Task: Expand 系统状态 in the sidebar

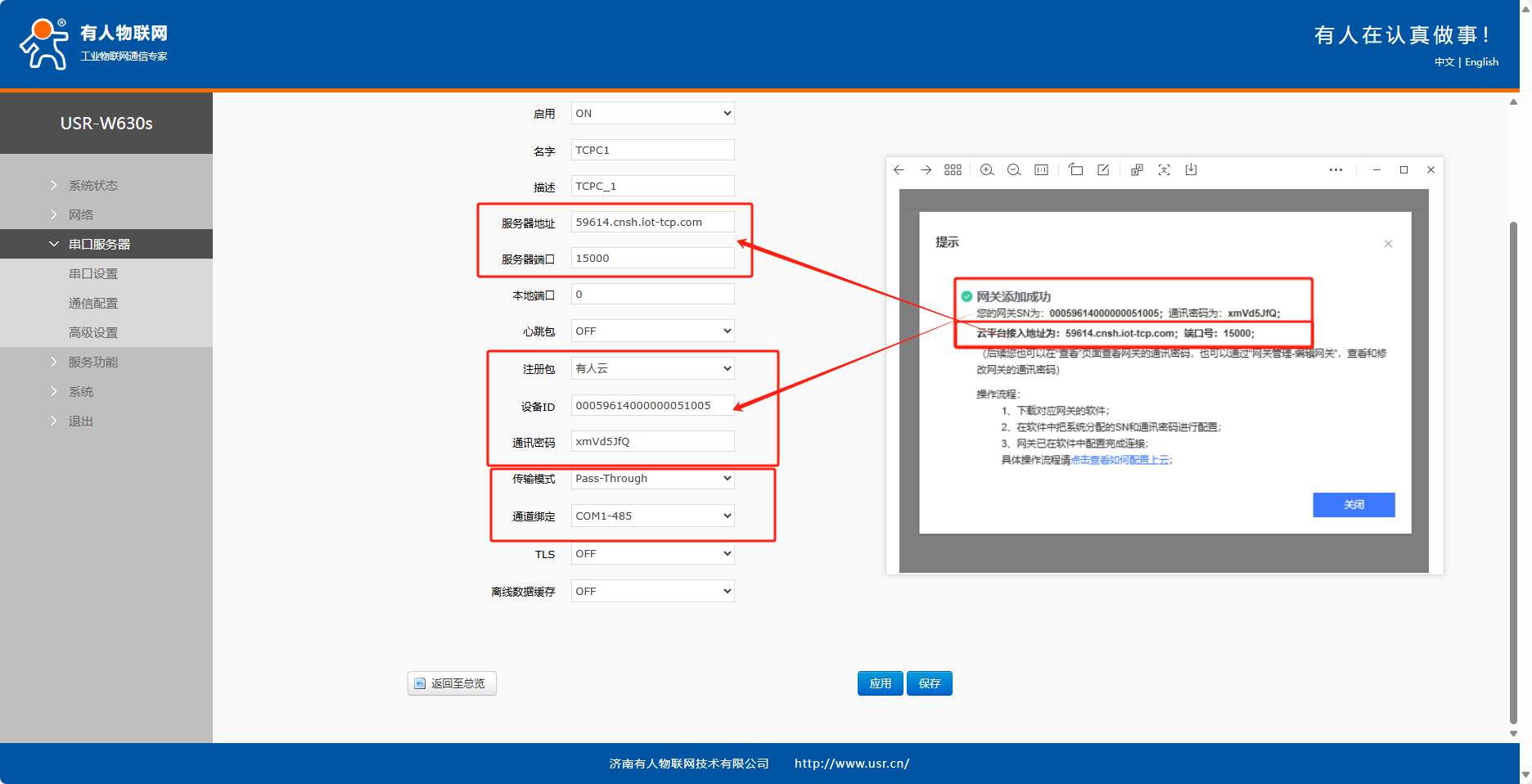Action: point(92,186)
